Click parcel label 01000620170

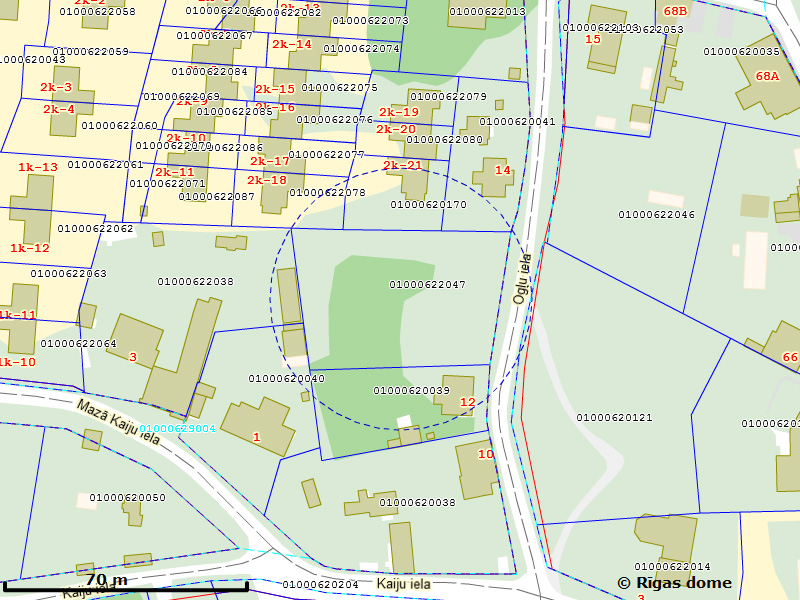click(428, 205)
